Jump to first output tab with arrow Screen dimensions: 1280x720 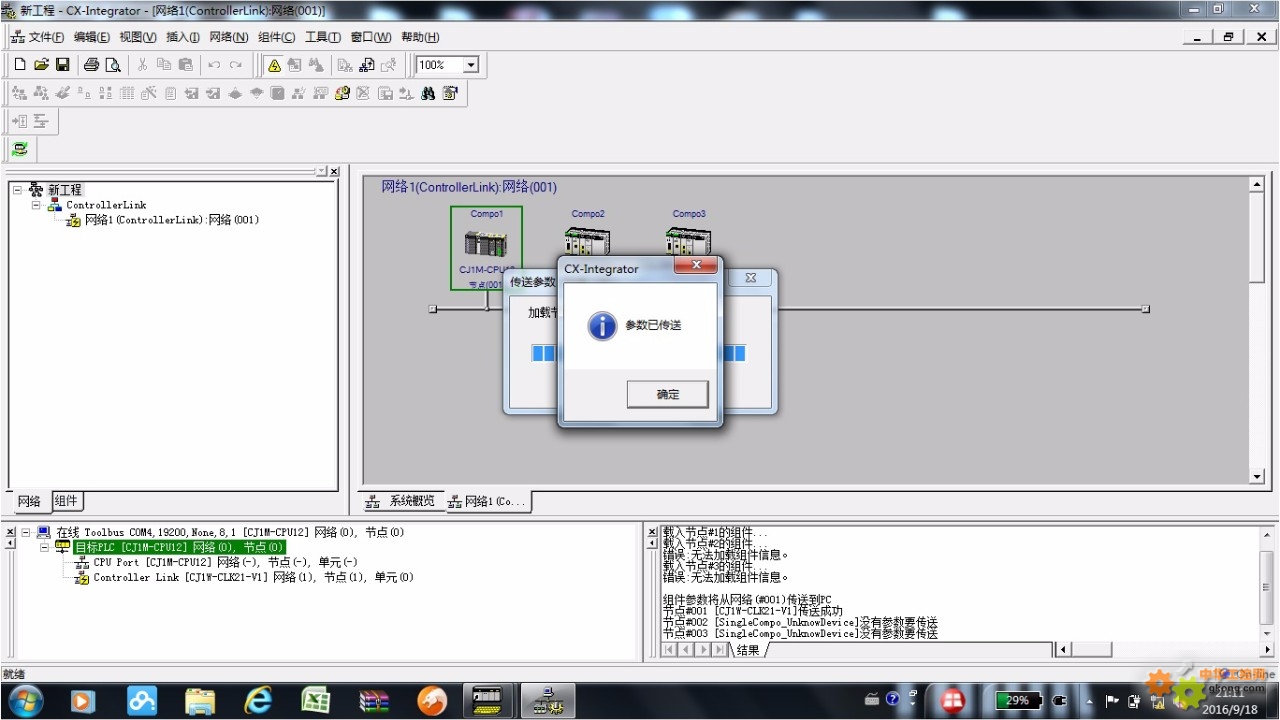point(670,650)
